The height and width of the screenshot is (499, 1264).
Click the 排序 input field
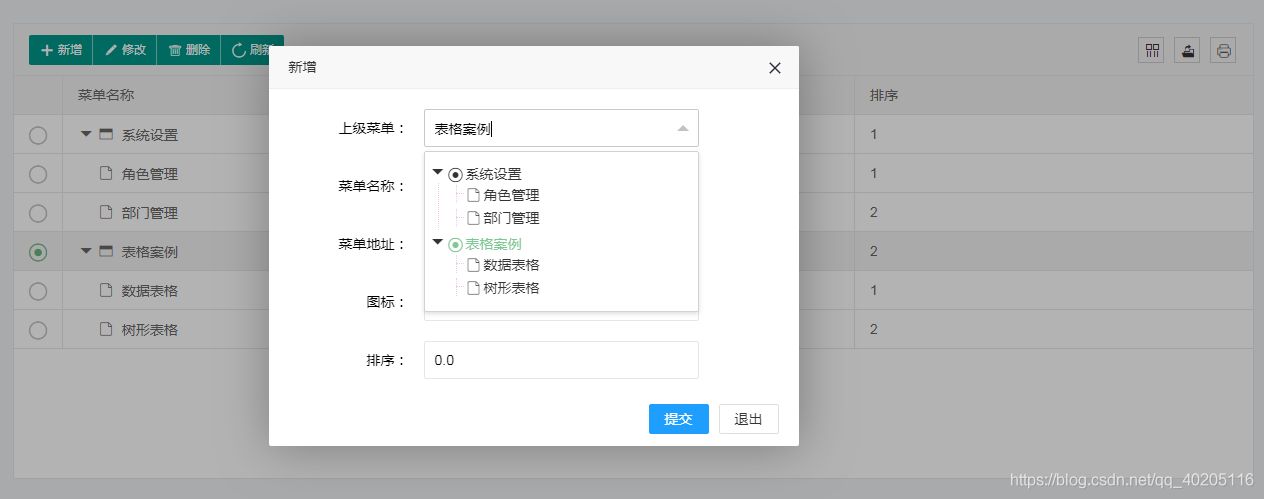point(561,360)
